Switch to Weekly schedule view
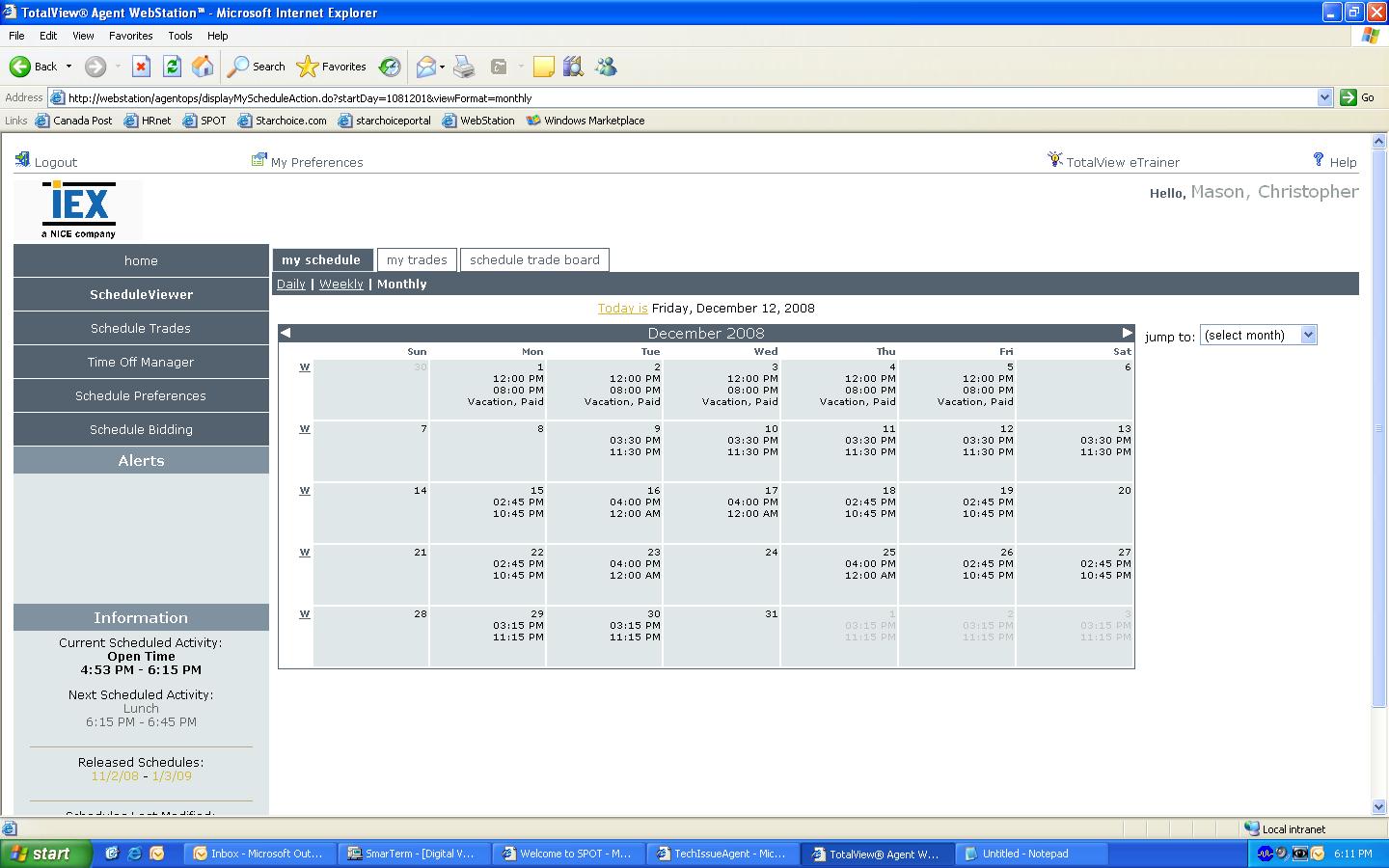 click(x=341, y=285)
